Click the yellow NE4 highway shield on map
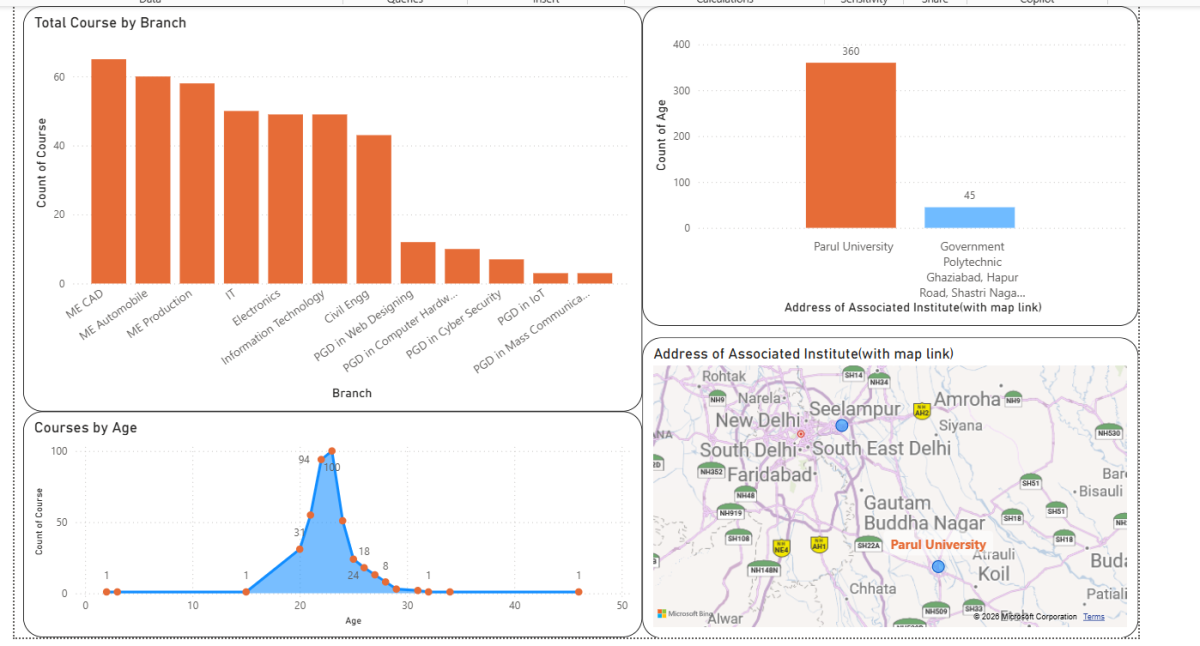 pyautogui.click(x=782, y=548)
